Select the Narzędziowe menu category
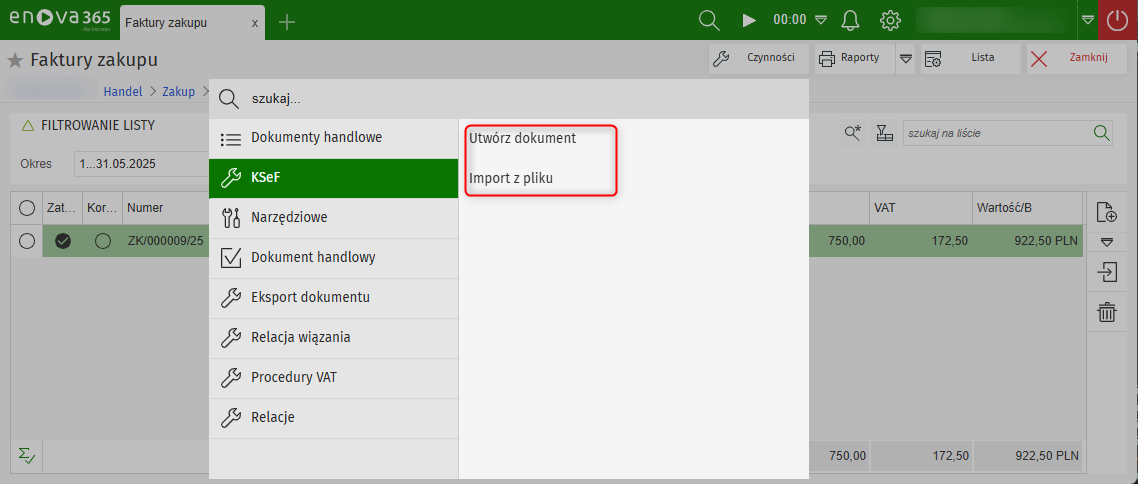1138x484 pixels. (x=289, y=217)
